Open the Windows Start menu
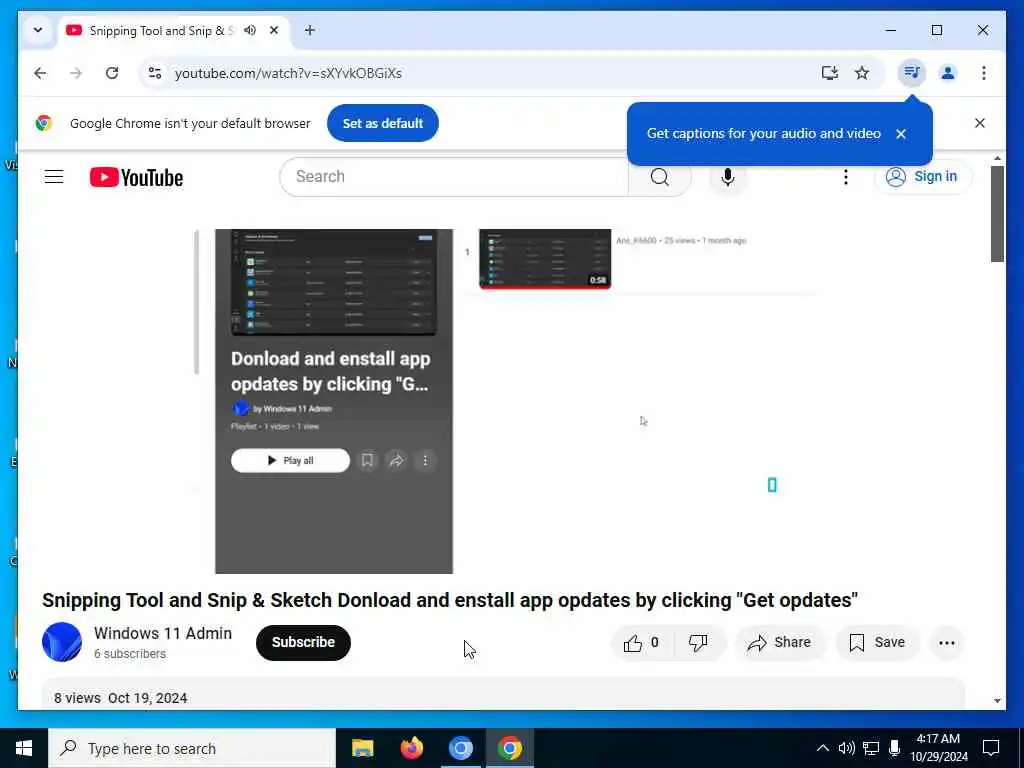1024x768 pixels. pyautogui.click(x=24, y=748)
